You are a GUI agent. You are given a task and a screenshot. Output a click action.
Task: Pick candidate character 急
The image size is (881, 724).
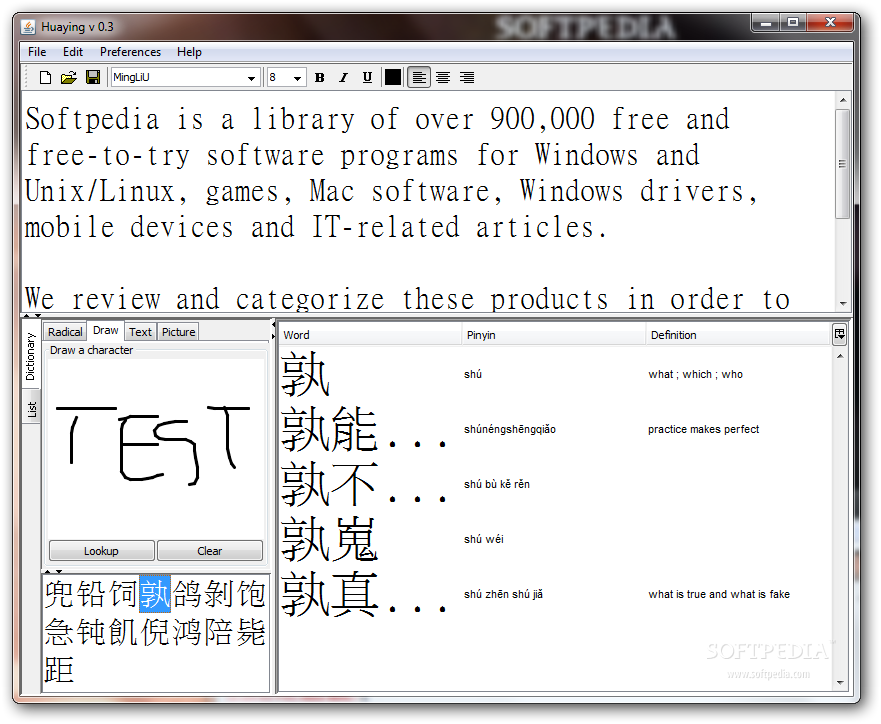[x=59, y=632]
